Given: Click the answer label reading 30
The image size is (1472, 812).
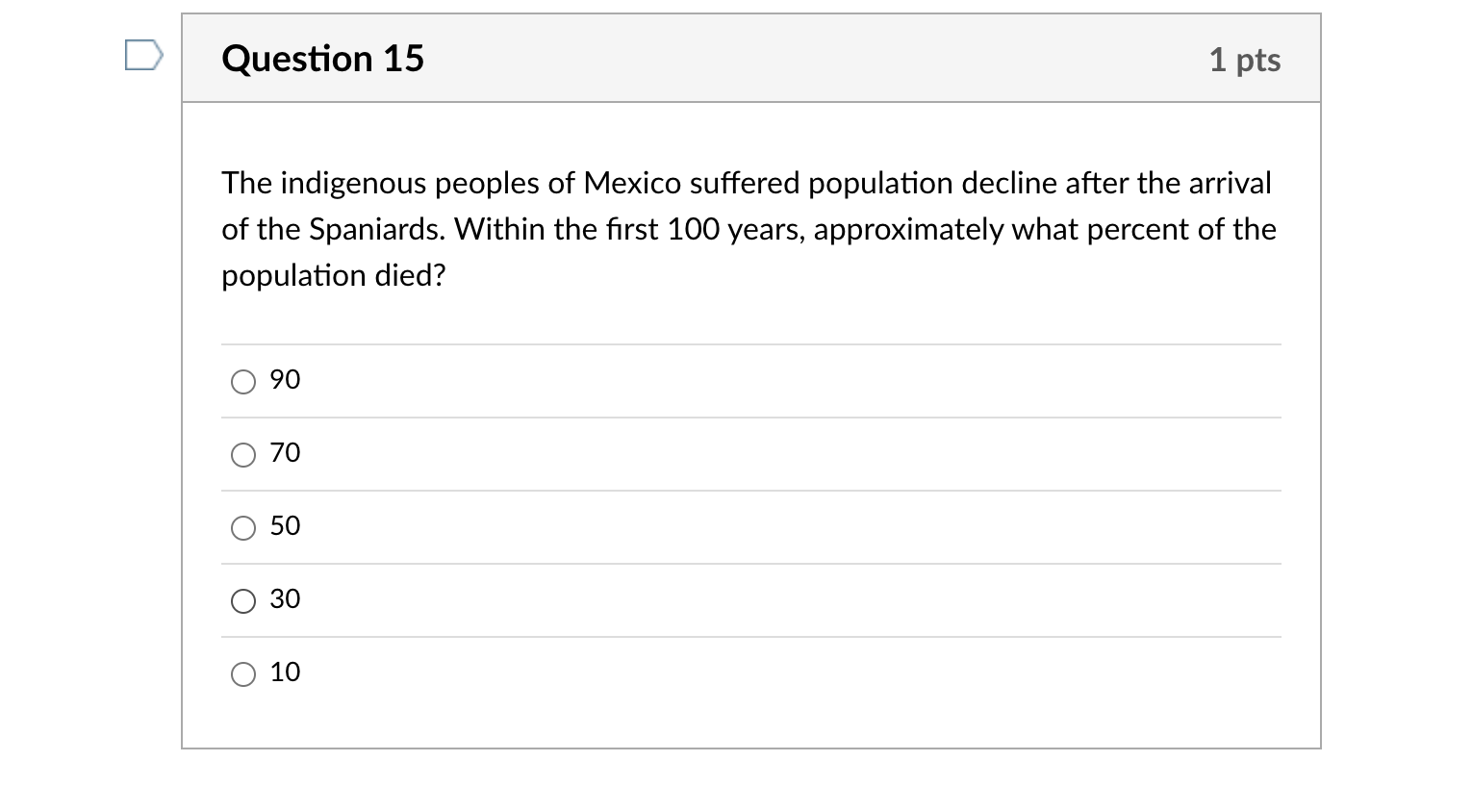Looking at the screenshot, I should click(x=285, y=598).
